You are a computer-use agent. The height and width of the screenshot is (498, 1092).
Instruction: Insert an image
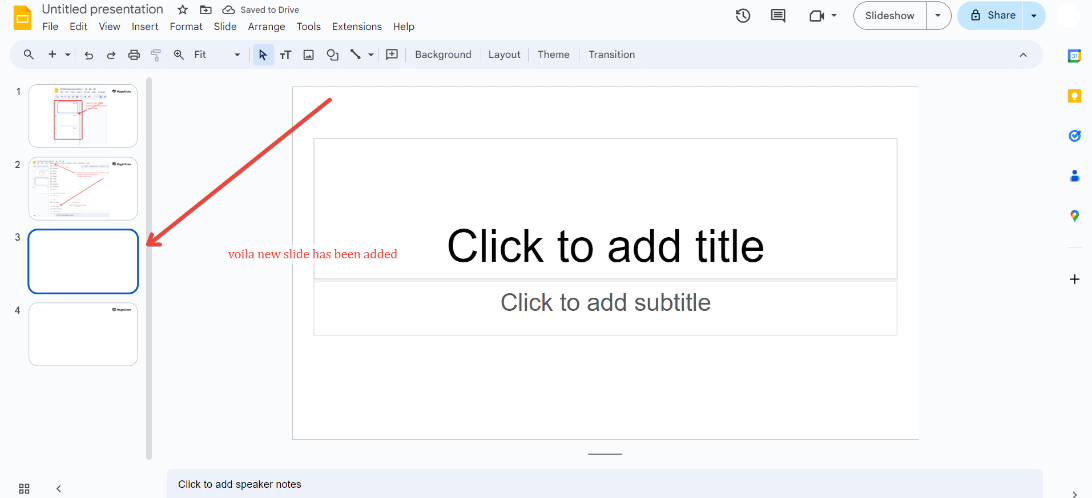click(309, 54)
